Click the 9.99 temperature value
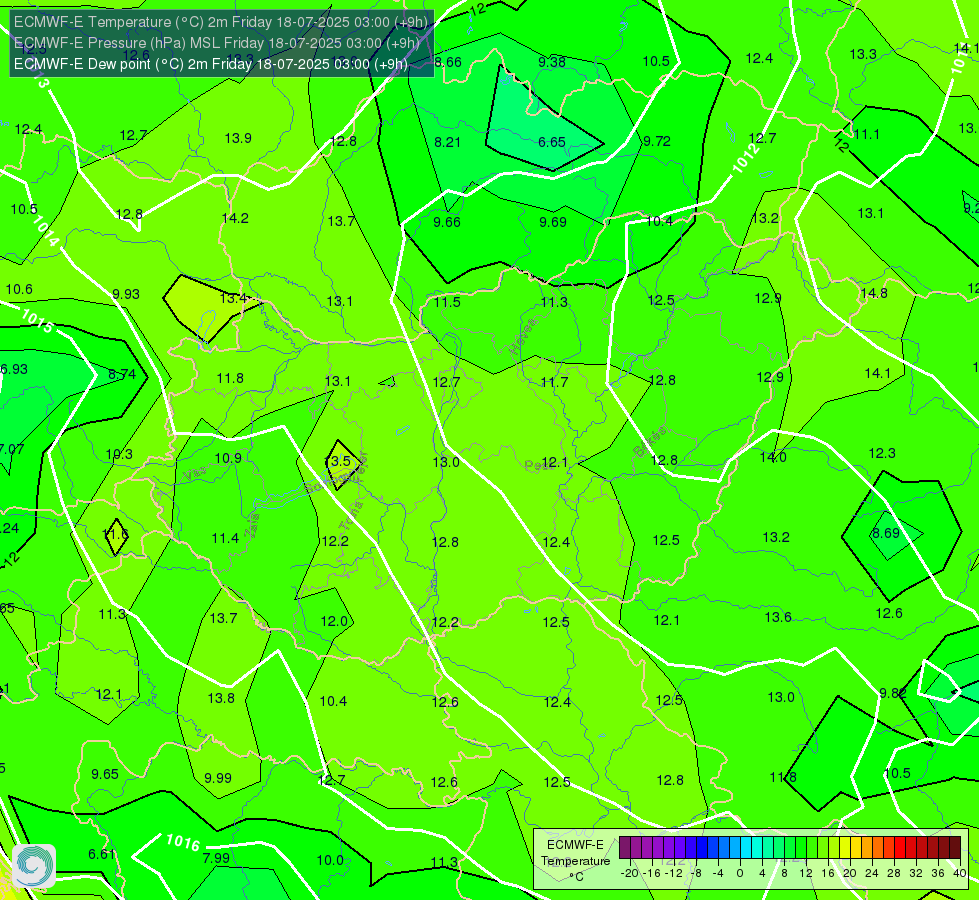The height and width of the screenshot is (900, 979). (x=218, y=778)
